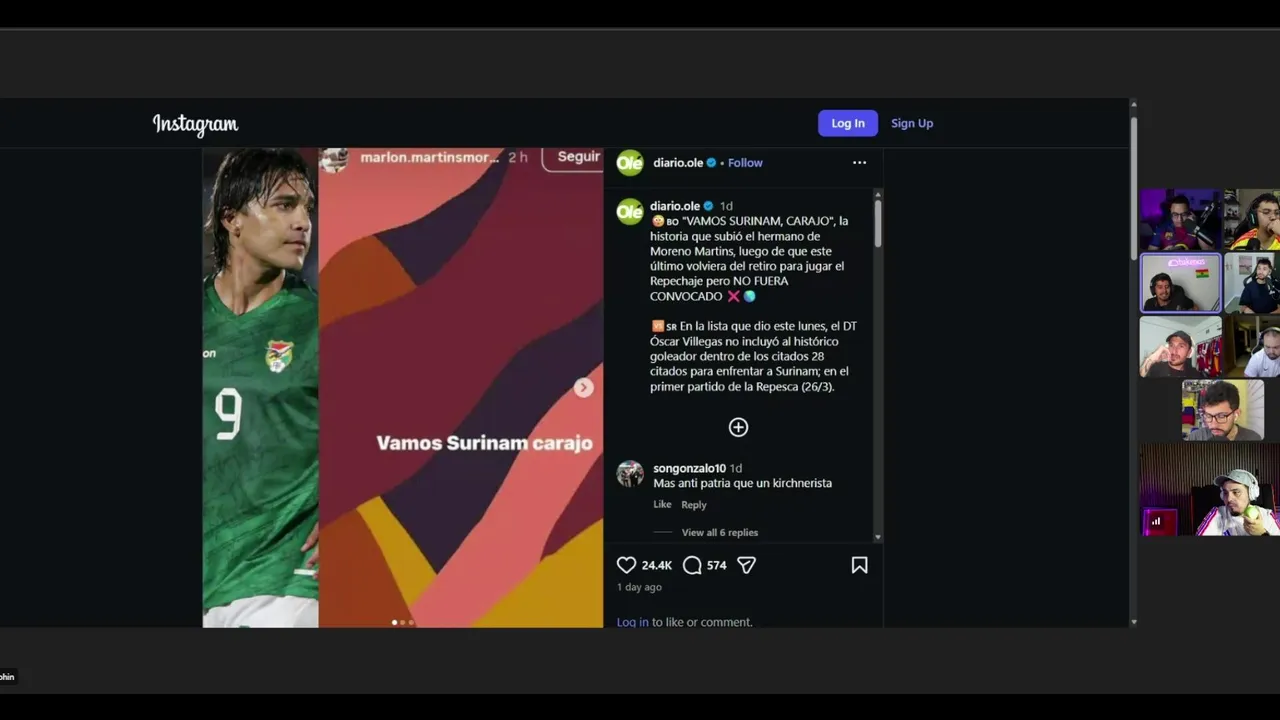Save the post with the bookmark icon
The width and height of the screenshot is (1280, 720).
pyautogui.click(x=859, y=565)
